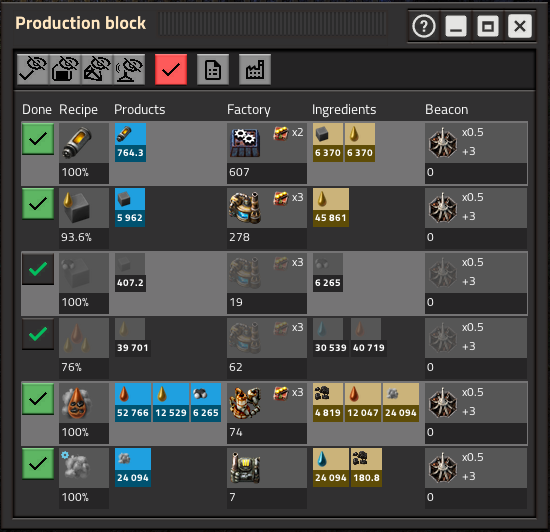Image resolution: width=550 pixels, height=532 pixels.
Task: Open the document list icon button
Action: pos(213,69)
